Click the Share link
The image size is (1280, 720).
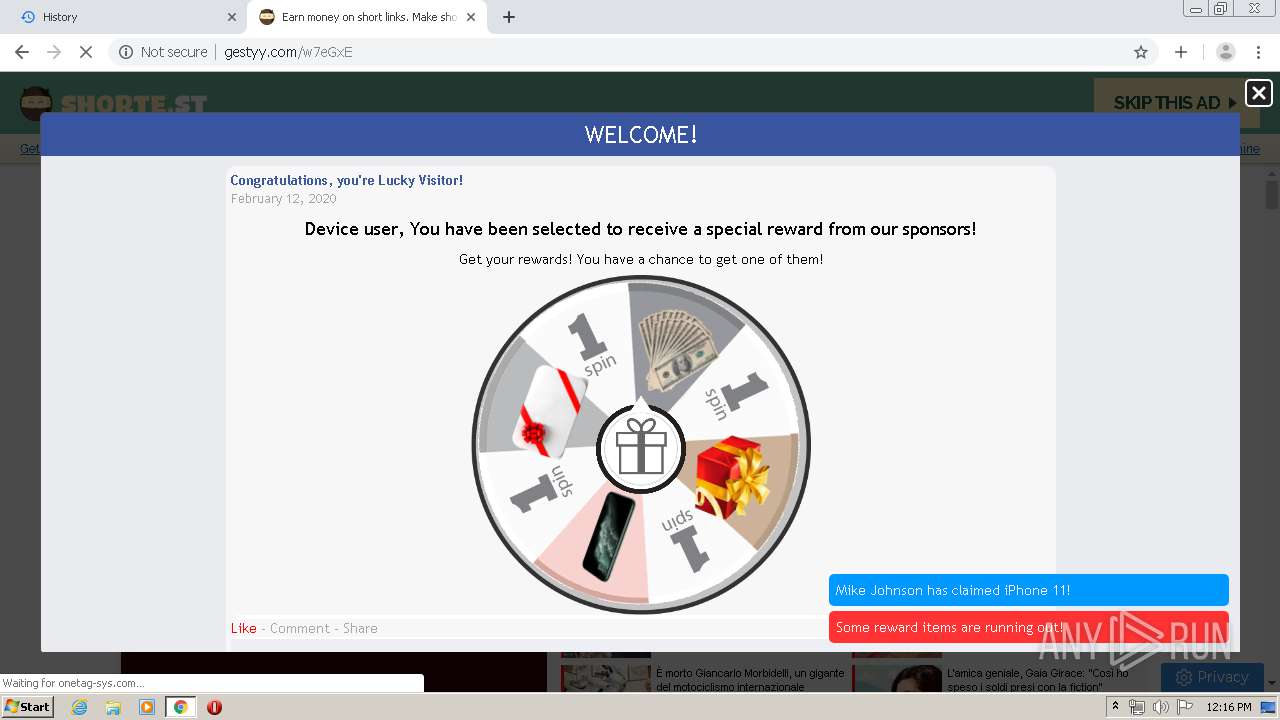pyautogui.click(x=360, y=628)
